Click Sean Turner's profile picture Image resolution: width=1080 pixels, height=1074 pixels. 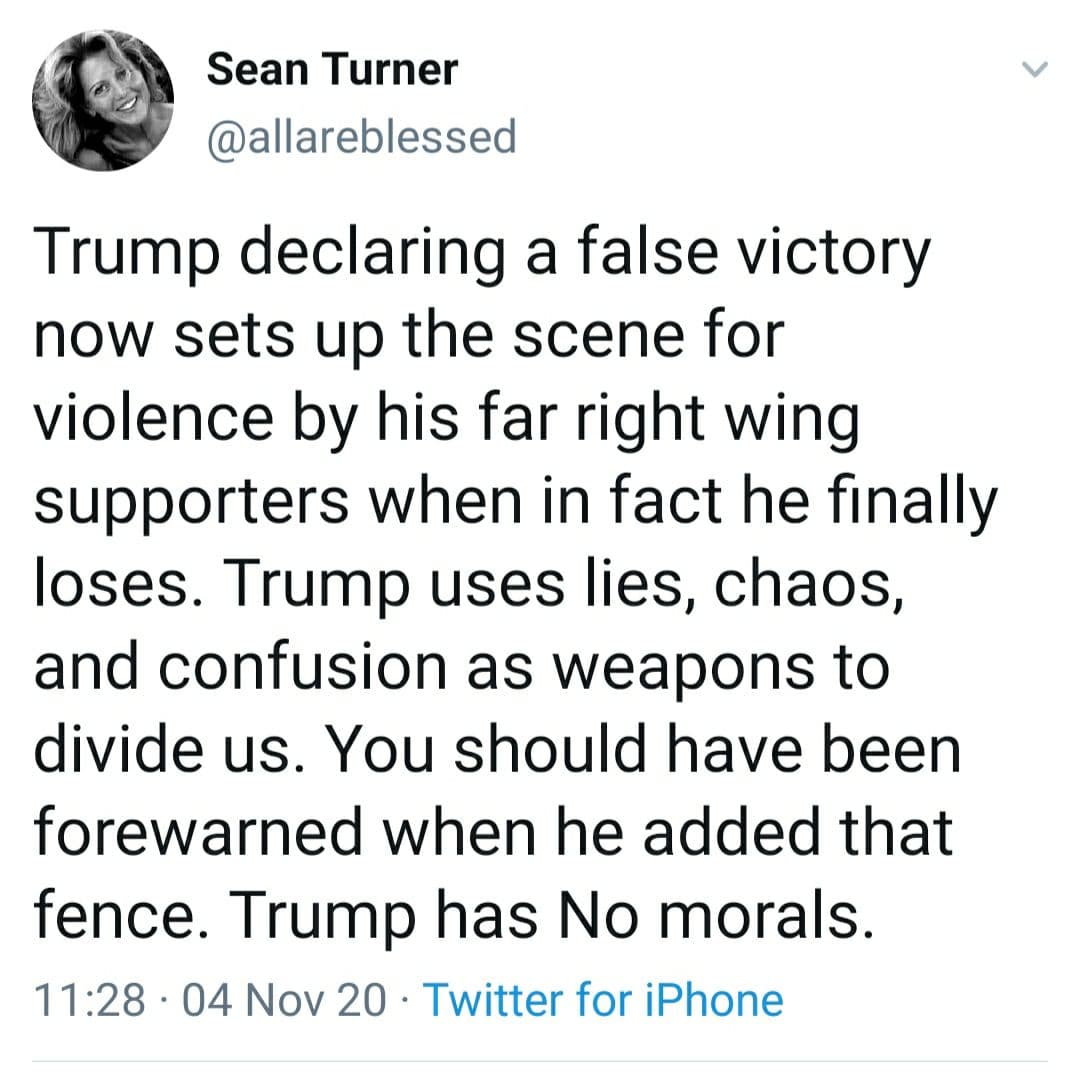pos(103,99)
